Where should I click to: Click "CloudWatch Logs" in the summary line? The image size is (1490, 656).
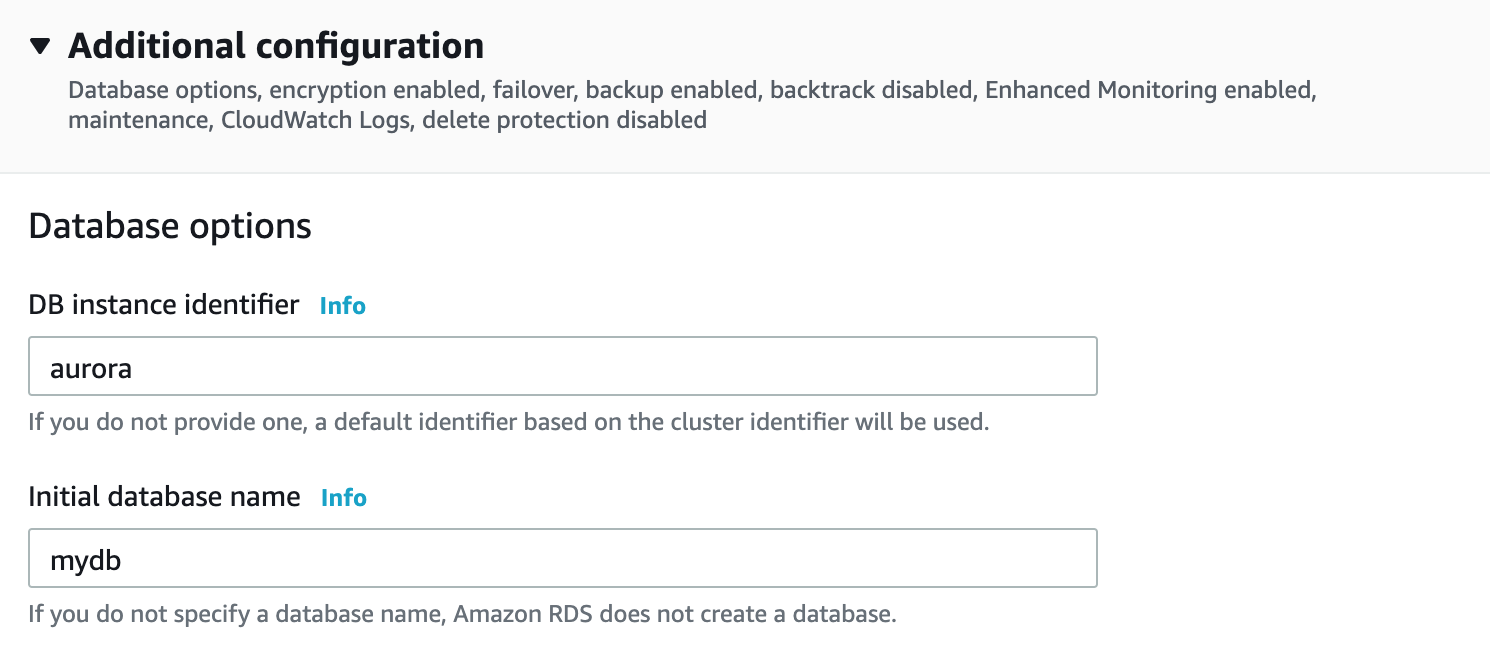(x=305, y=120)
